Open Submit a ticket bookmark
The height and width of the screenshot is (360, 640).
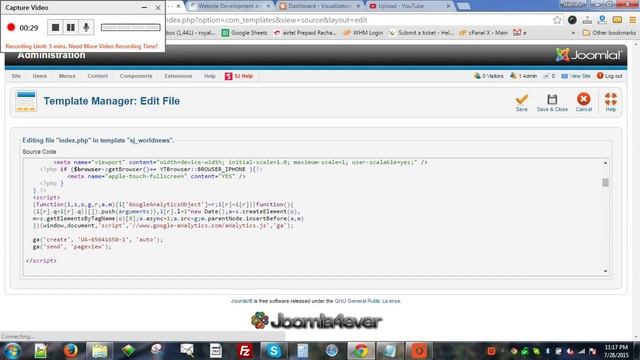click(421, 33)
